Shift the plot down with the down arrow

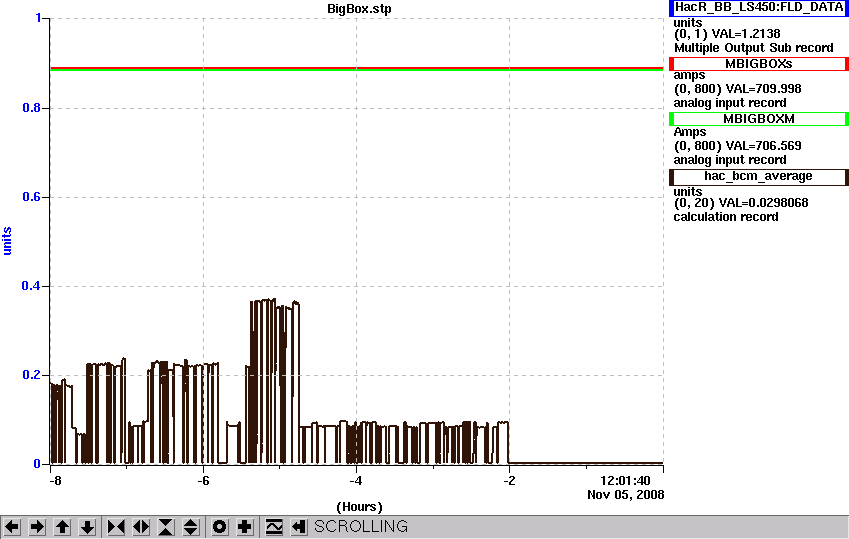[88, 527]
